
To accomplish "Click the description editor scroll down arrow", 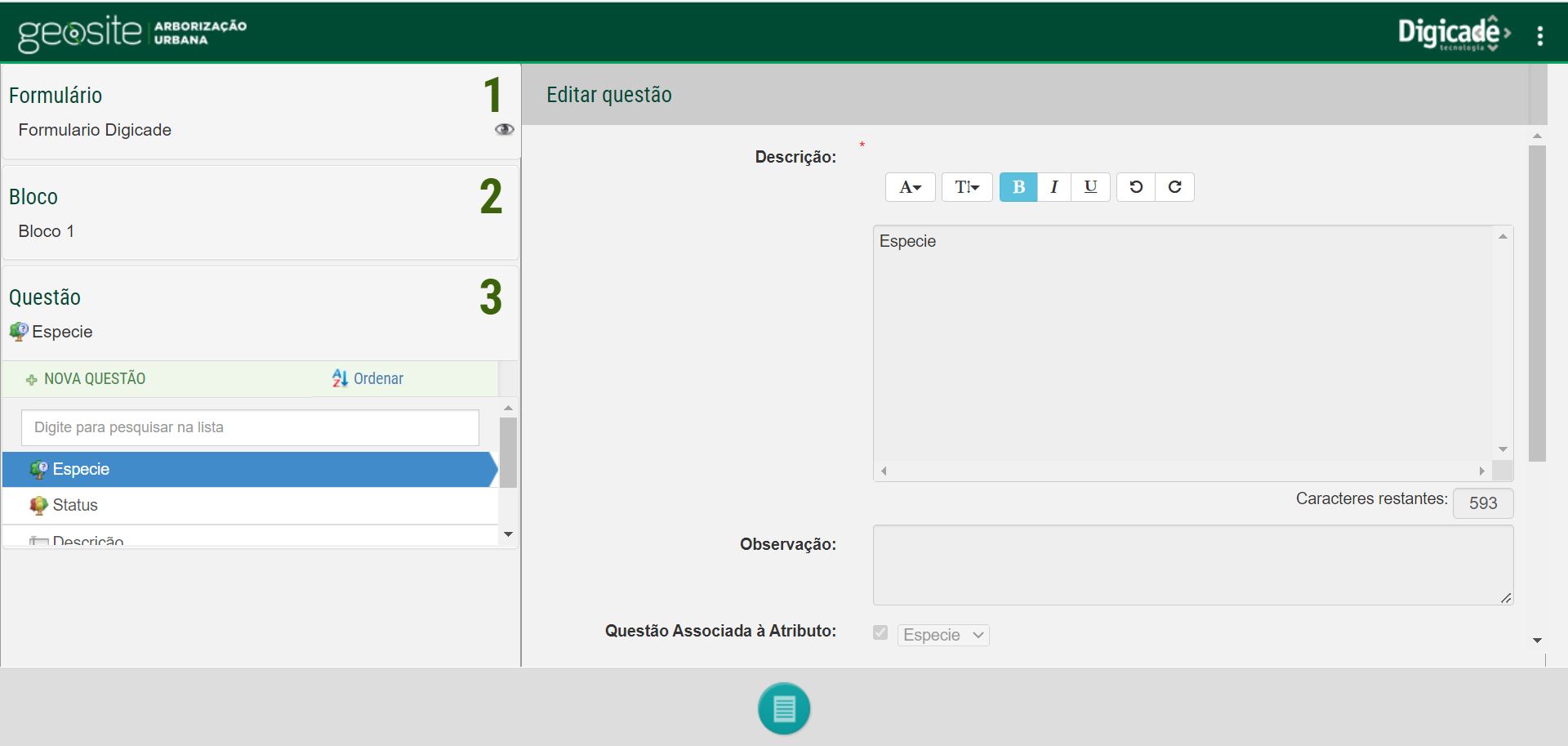I will coord(1503,449).
